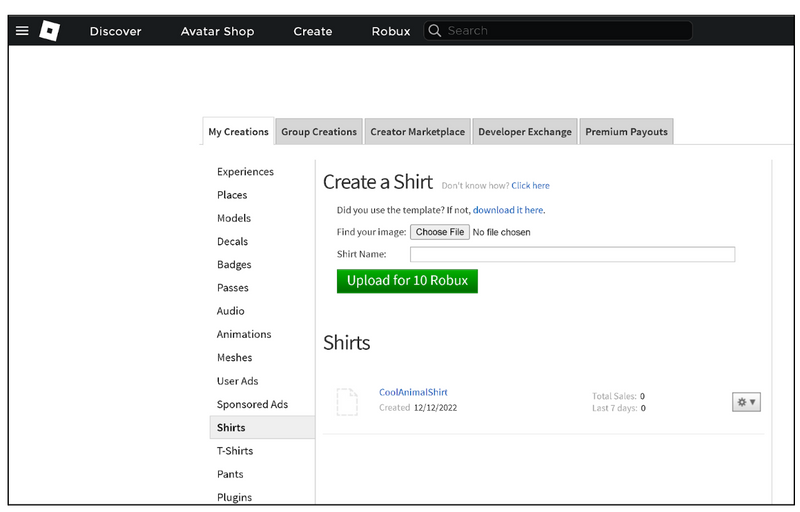Viewport: 800px width, 512px height.
Task: Go to Avatar Shop
Action: click(x=217, y=31)
